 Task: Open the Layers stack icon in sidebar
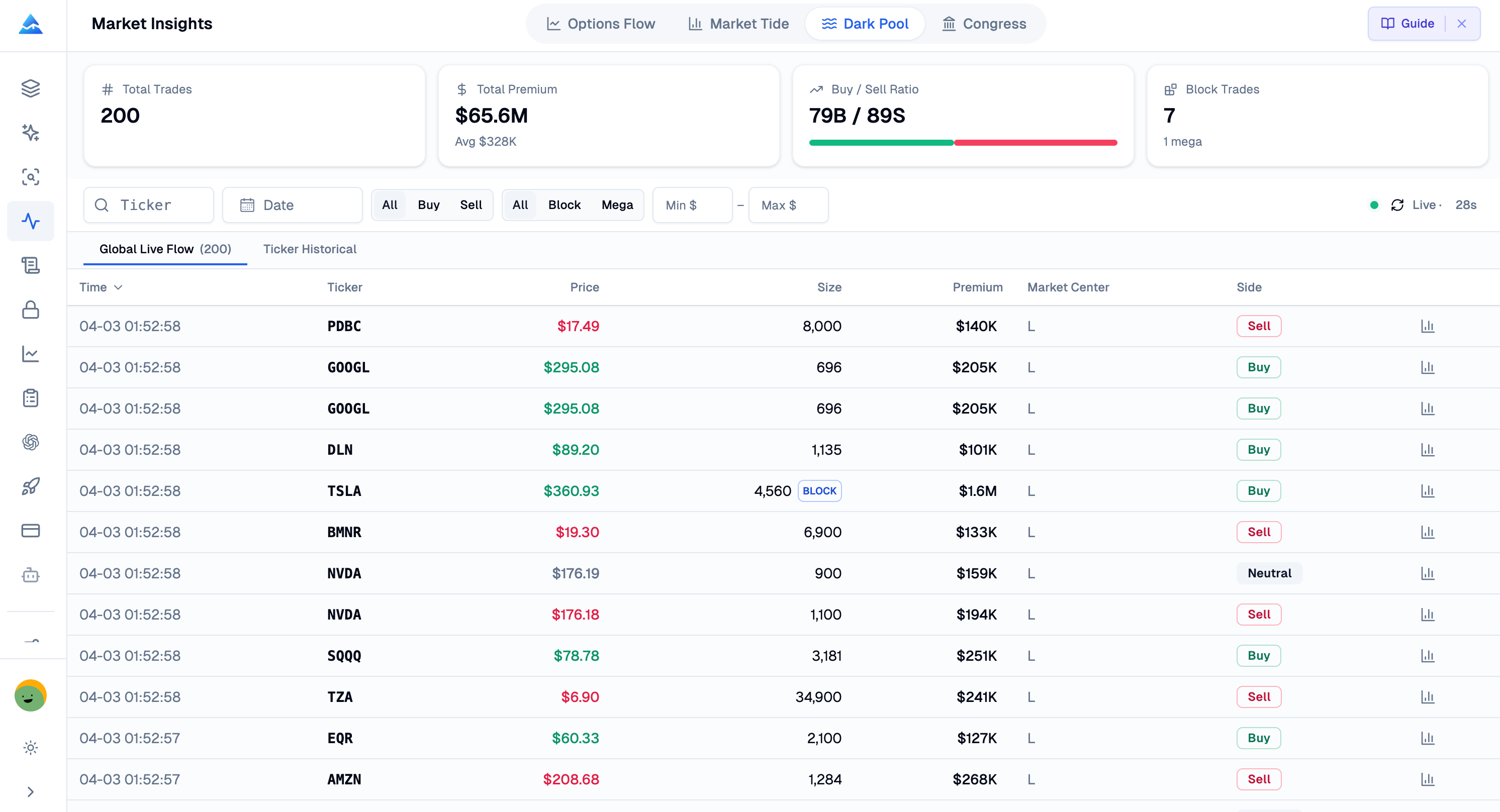[x=30, y=88]
